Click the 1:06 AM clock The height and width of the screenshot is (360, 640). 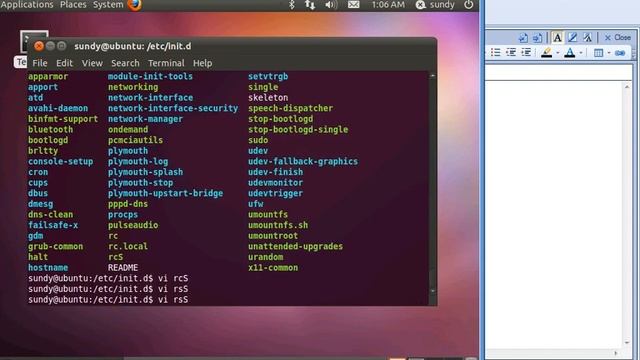click(x=388, y=5)
